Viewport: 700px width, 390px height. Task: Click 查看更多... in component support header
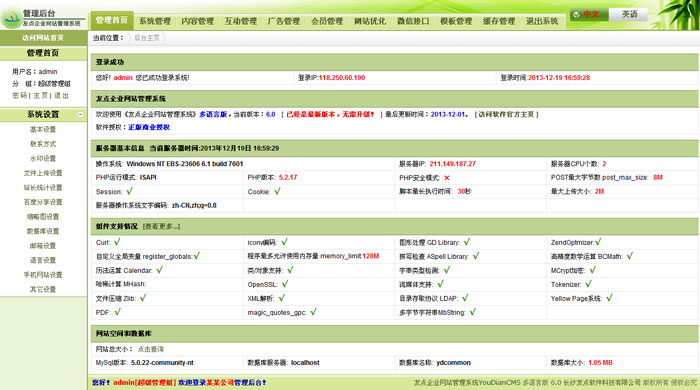pos(161,226)
